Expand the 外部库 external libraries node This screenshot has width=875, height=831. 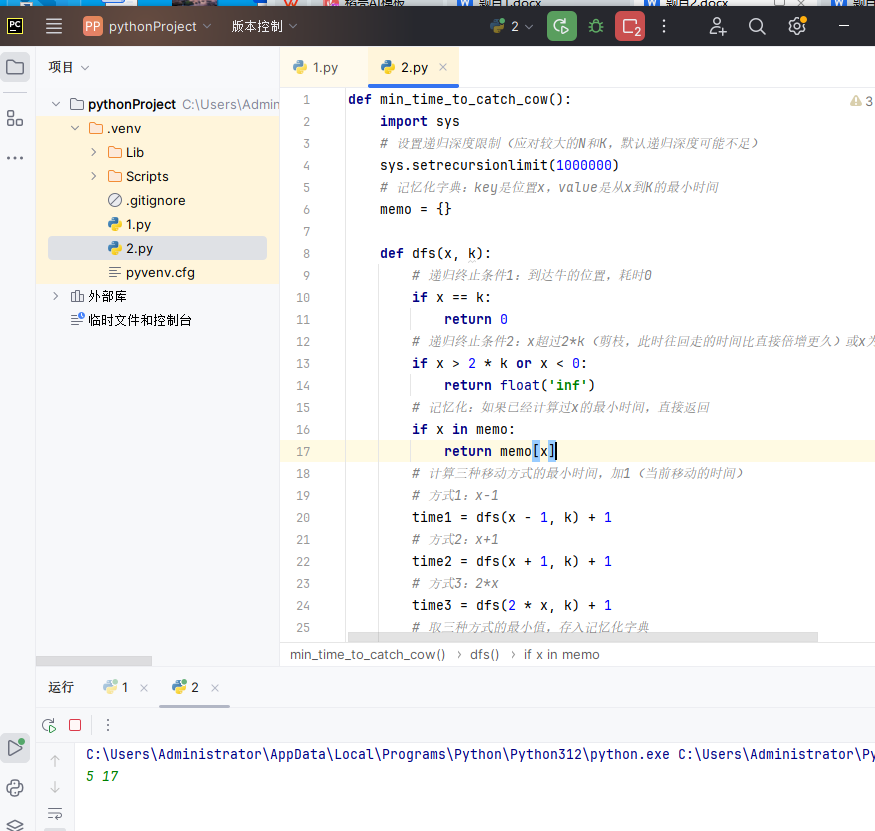tap(56, 296)
